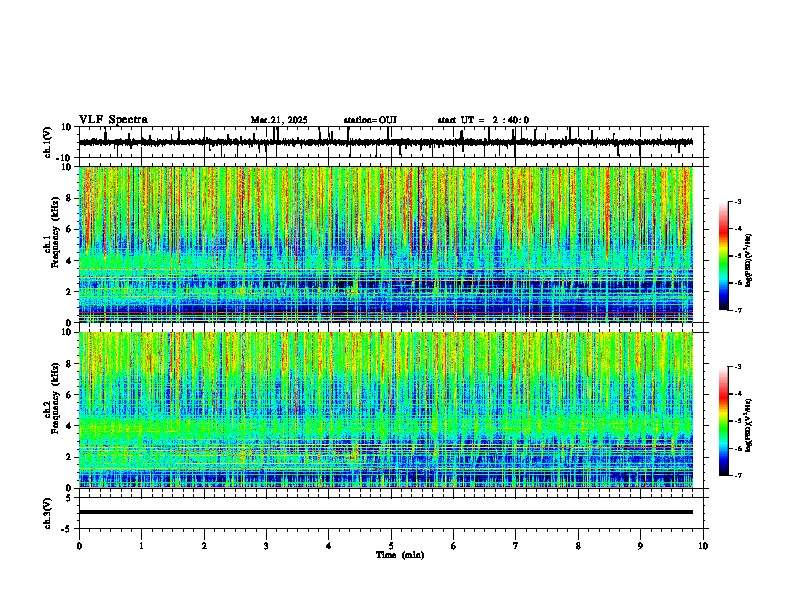
Task: Click inside the ch.1 spectrogram panel
Action: coord(386,244)
